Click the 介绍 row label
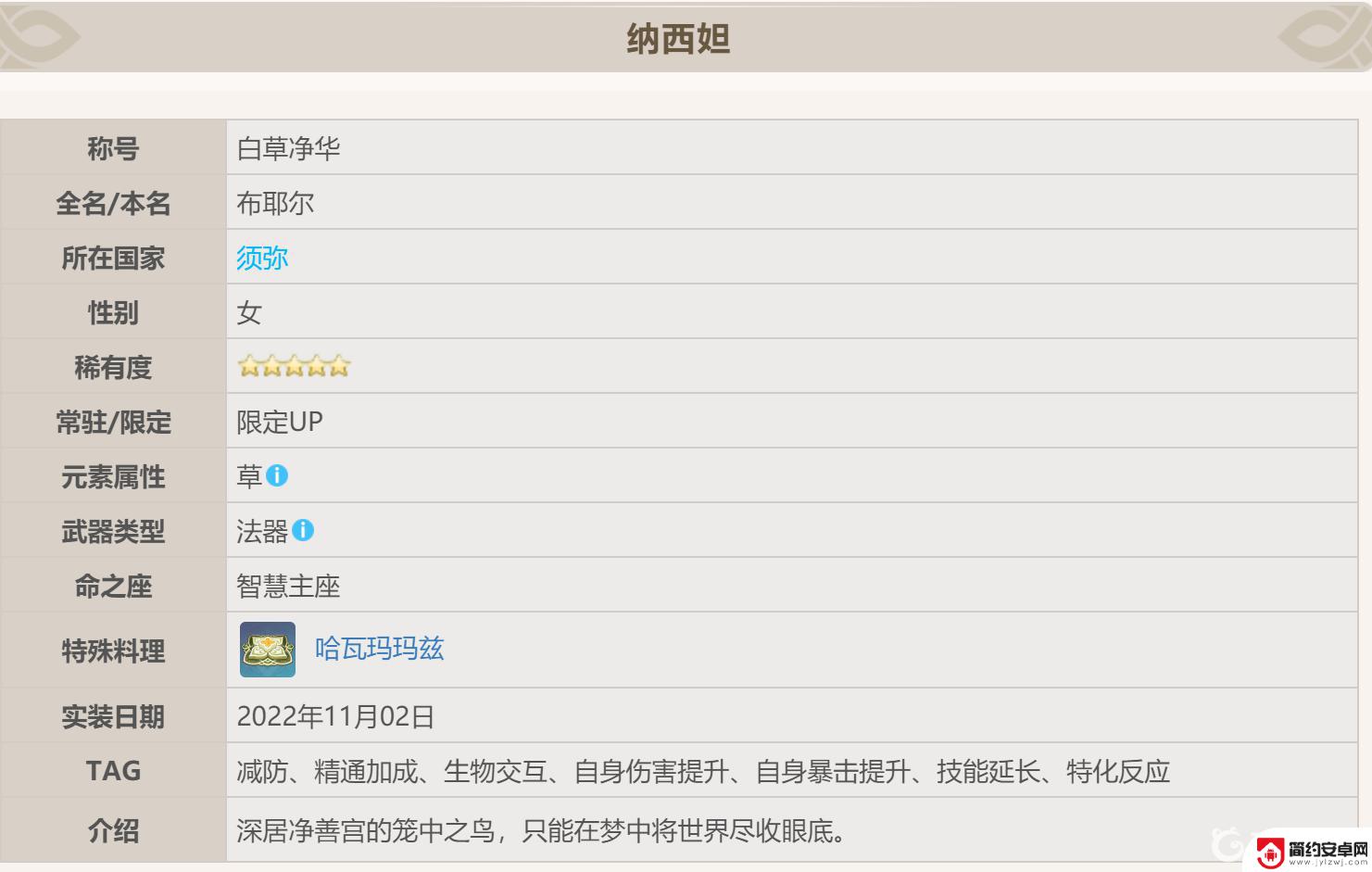The height and width of the screenshot is (872, 1372). (113, 831)
